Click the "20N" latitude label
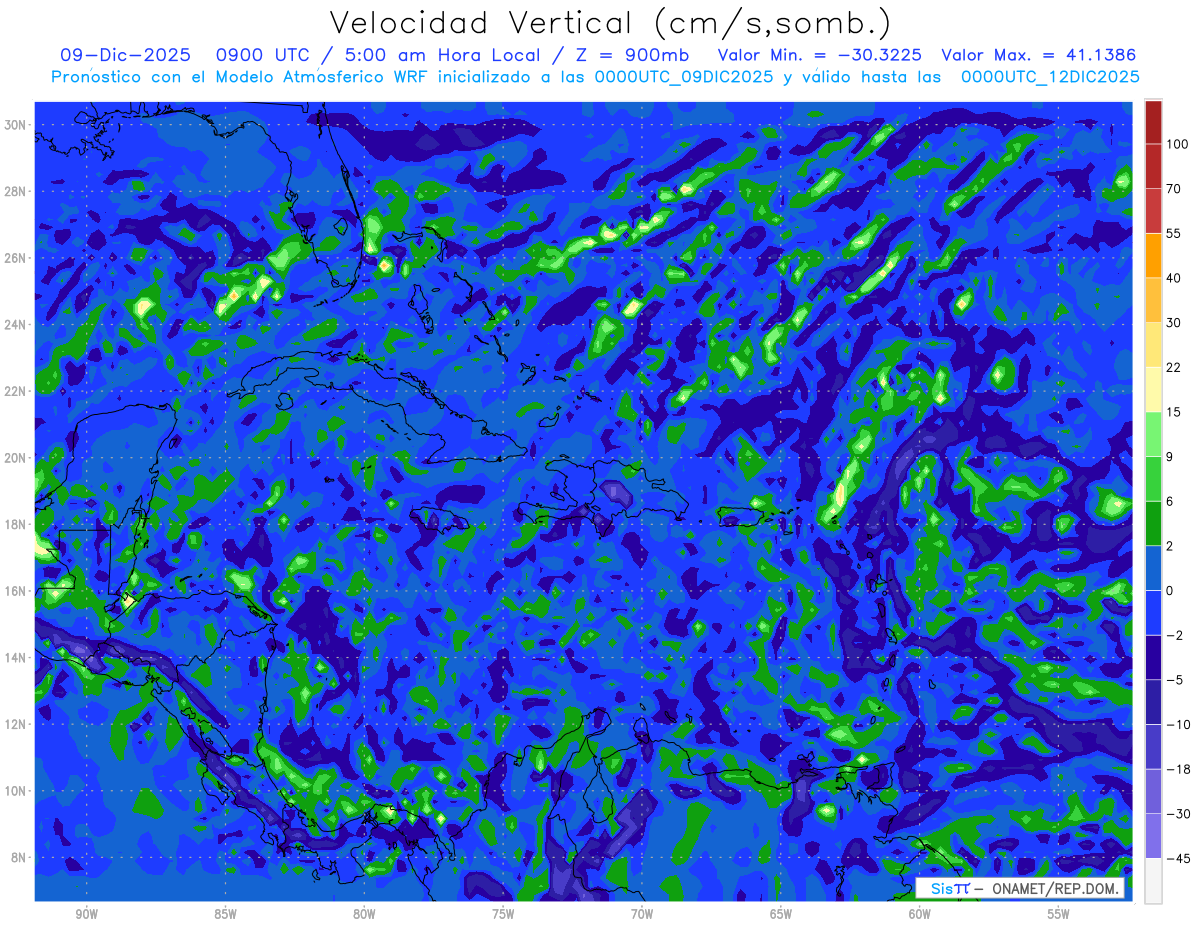1200x927 pixels. click(16, 458)
